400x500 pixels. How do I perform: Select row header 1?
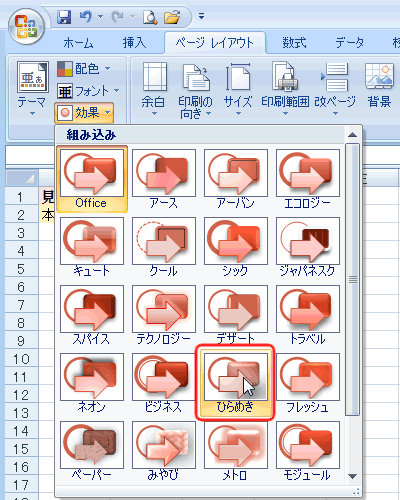22,197
